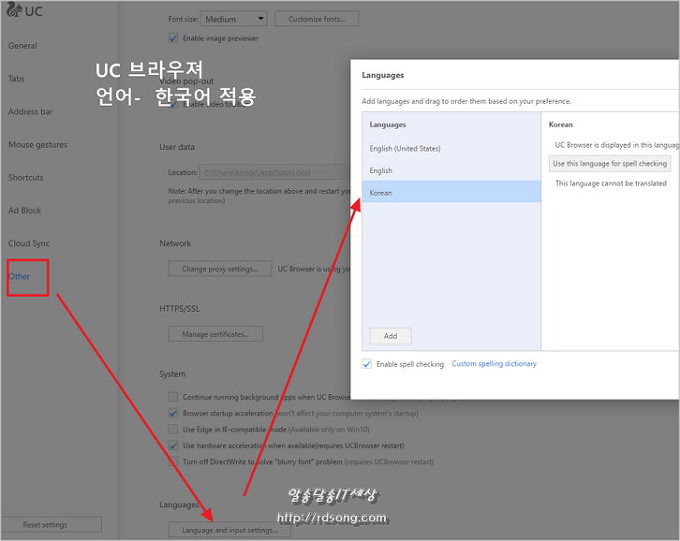The width and height of the screenshot is (680, 541).
Task: Open the General settings section
Action: [x=23, y=46]
